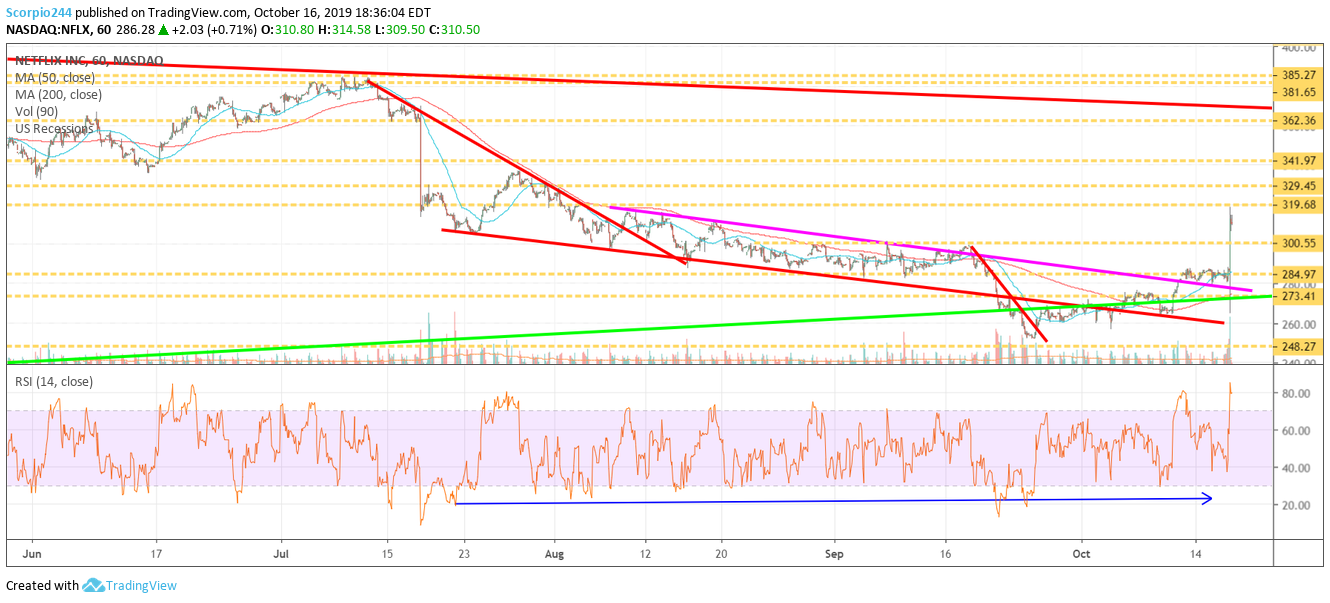The width and height of the screenshot is (1330, 603).
Task: Click the 60.00 RSI axis label
Action: click(x=1296, y=431)
